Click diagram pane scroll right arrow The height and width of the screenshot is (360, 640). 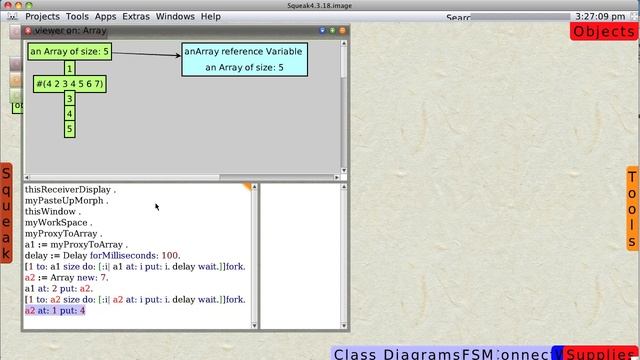click(x=337, y=178)
